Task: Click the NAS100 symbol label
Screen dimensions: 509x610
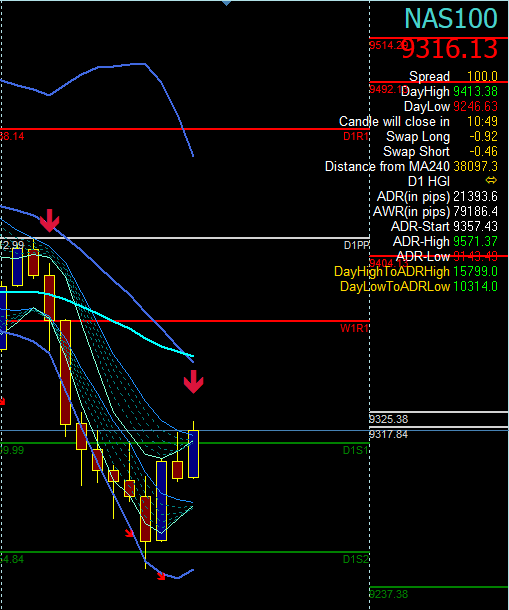Action: 451,18
